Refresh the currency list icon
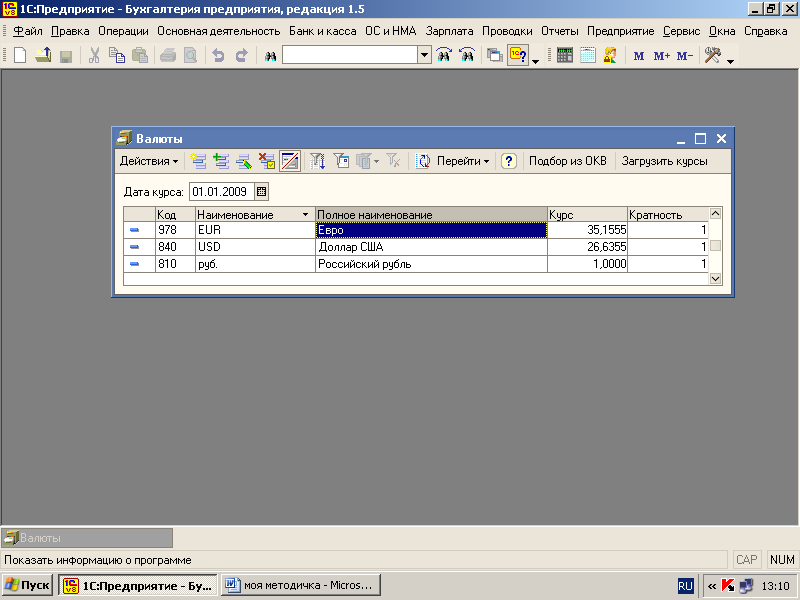The image size is (800, 600). point(422,161)
